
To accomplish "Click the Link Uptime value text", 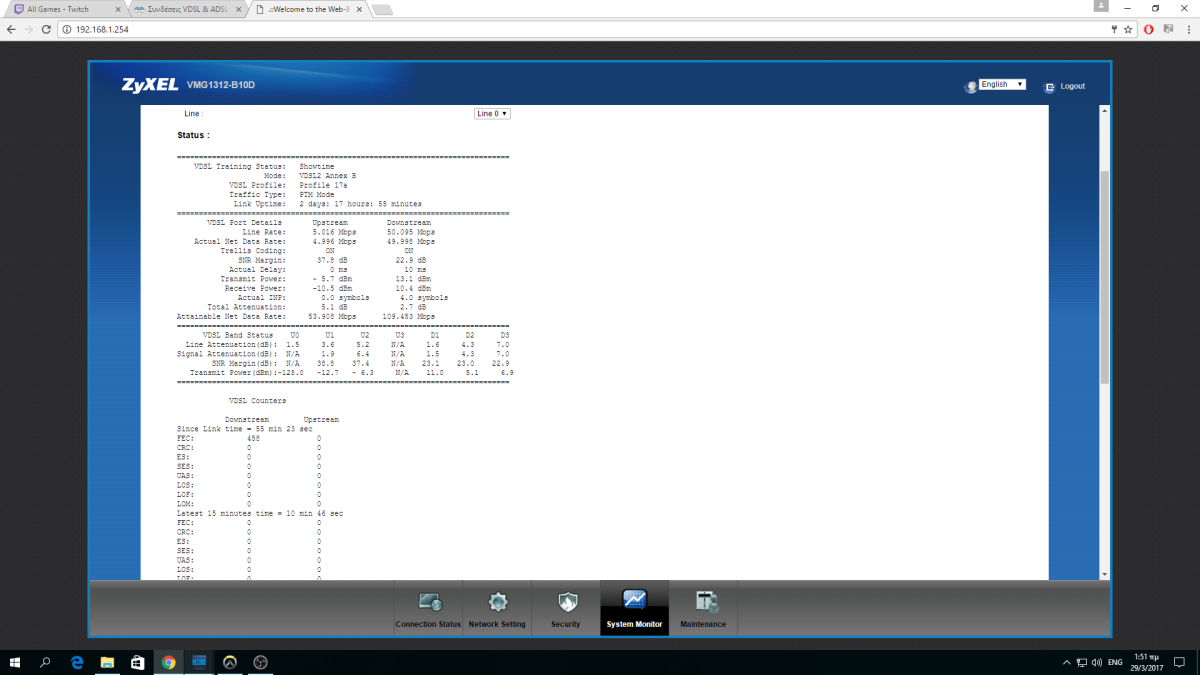I will coord(360,204).
